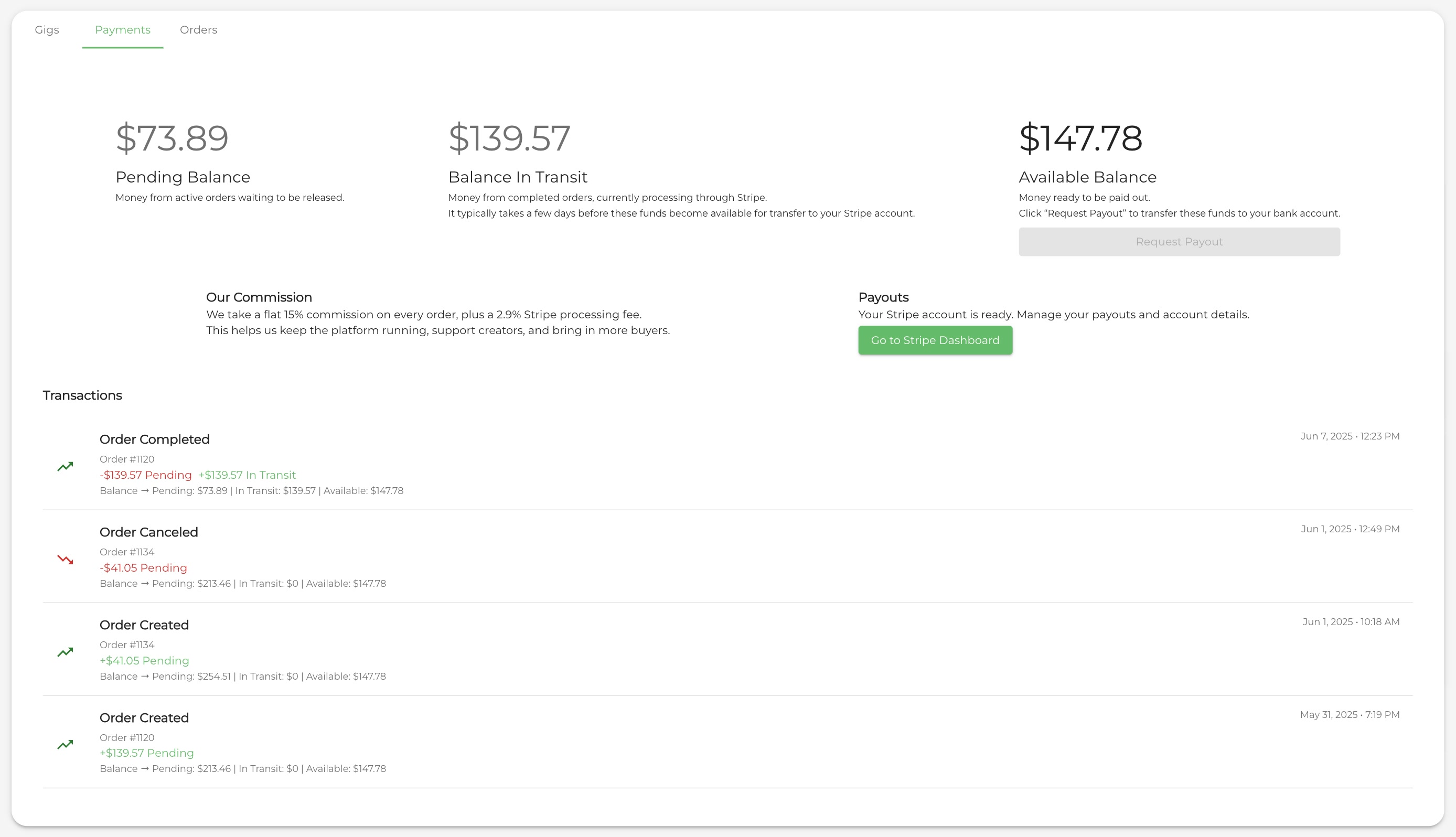Click the Balance In Transit heading
This screenshot has width=1456, height=837.
point(517,177)
